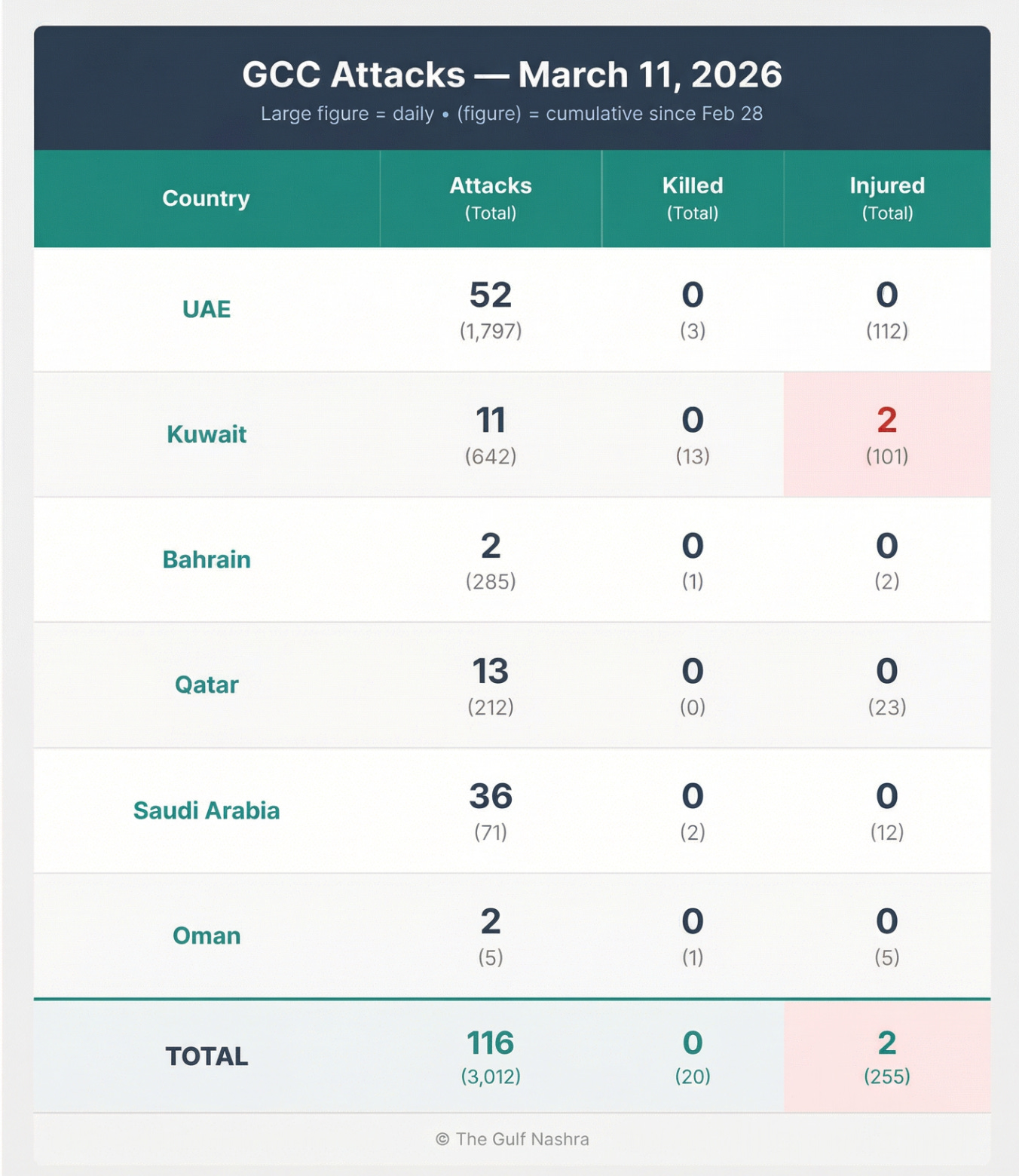Image resolution: width=1019 pixels, height=1176 pixels.
Task: Click the Injured (Total) column header
Action: 887,198
